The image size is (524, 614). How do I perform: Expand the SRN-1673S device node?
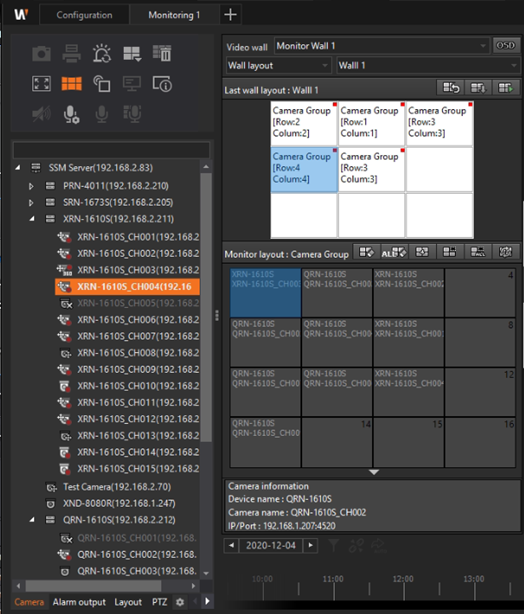click(31, 202)
